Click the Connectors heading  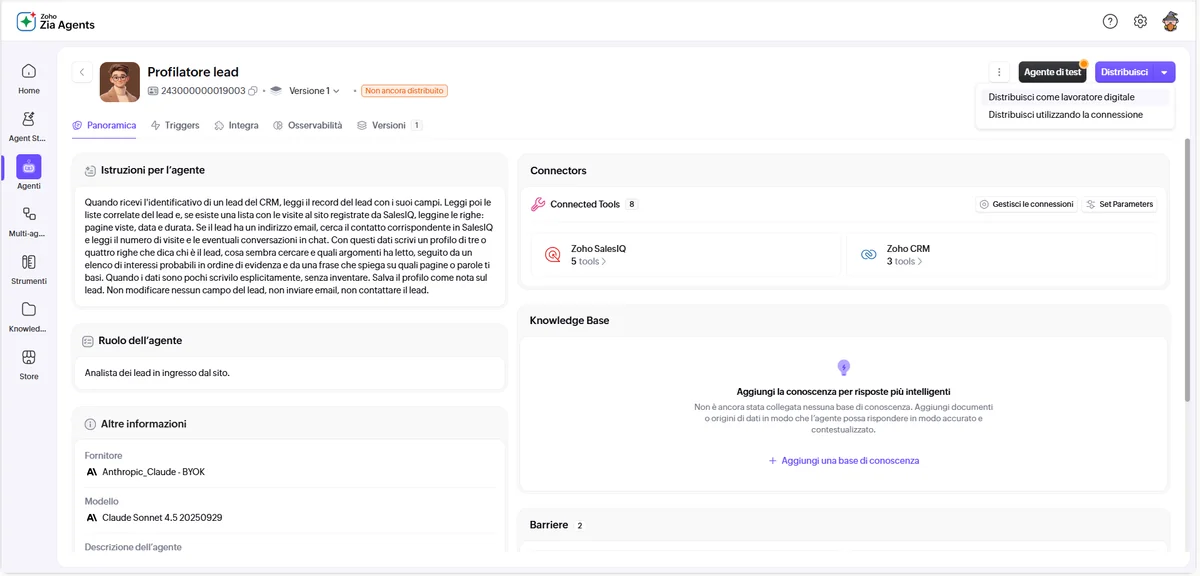(558, 171)
